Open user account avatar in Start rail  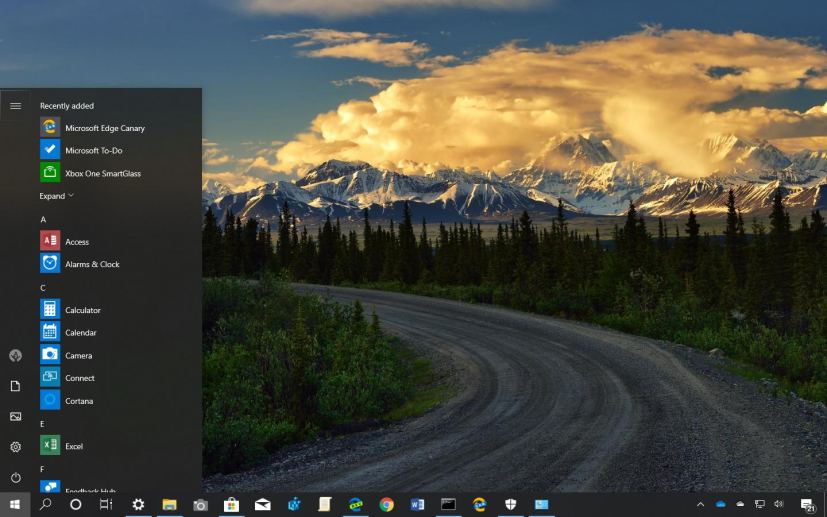[x=15, y=356]
